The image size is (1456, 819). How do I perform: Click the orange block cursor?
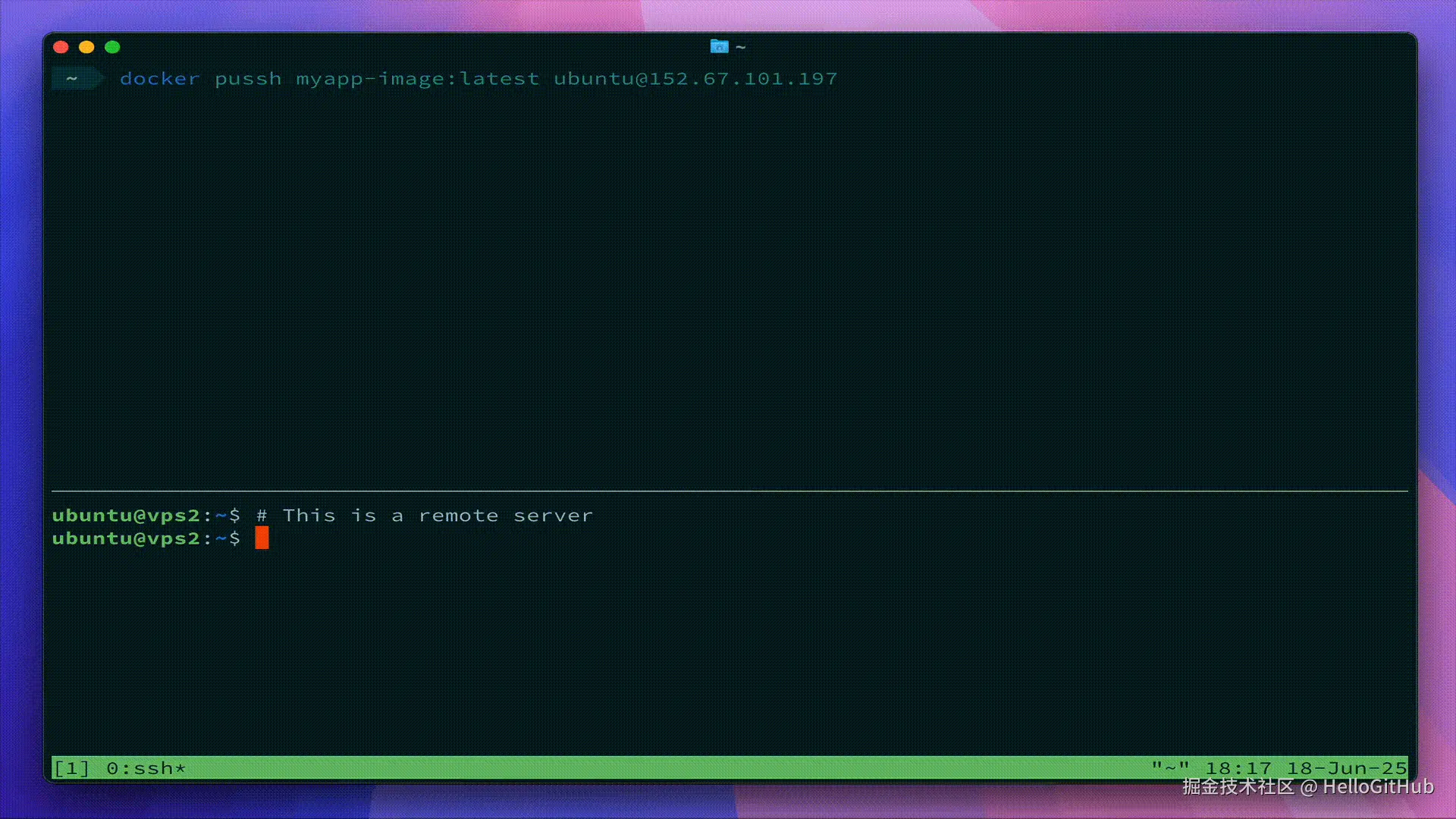262,538
